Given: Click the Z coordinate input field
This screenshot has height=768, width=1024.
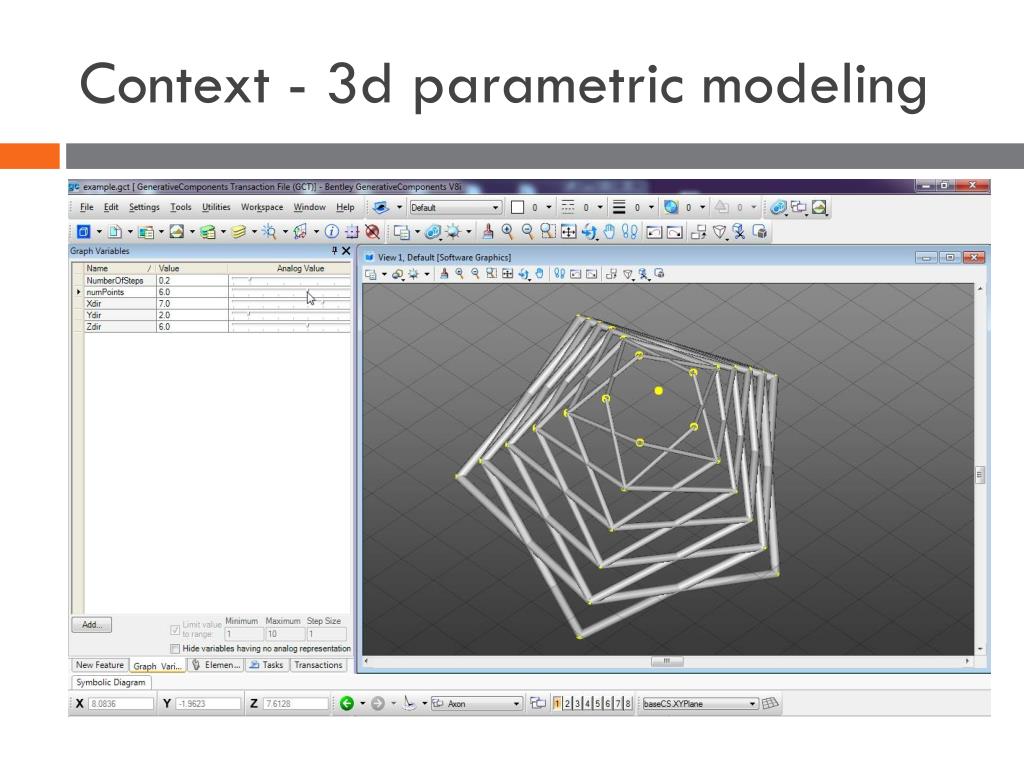Looking at the screenshot, I should tap(295, 703).
